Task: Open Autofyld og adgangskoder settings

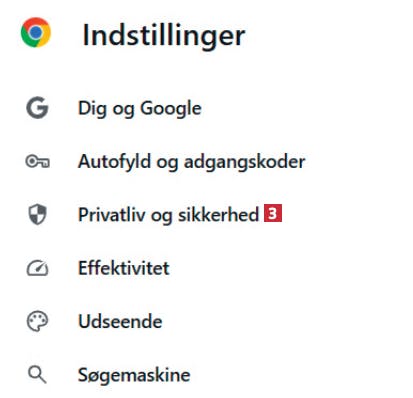Action: click(x=192, y=162)
